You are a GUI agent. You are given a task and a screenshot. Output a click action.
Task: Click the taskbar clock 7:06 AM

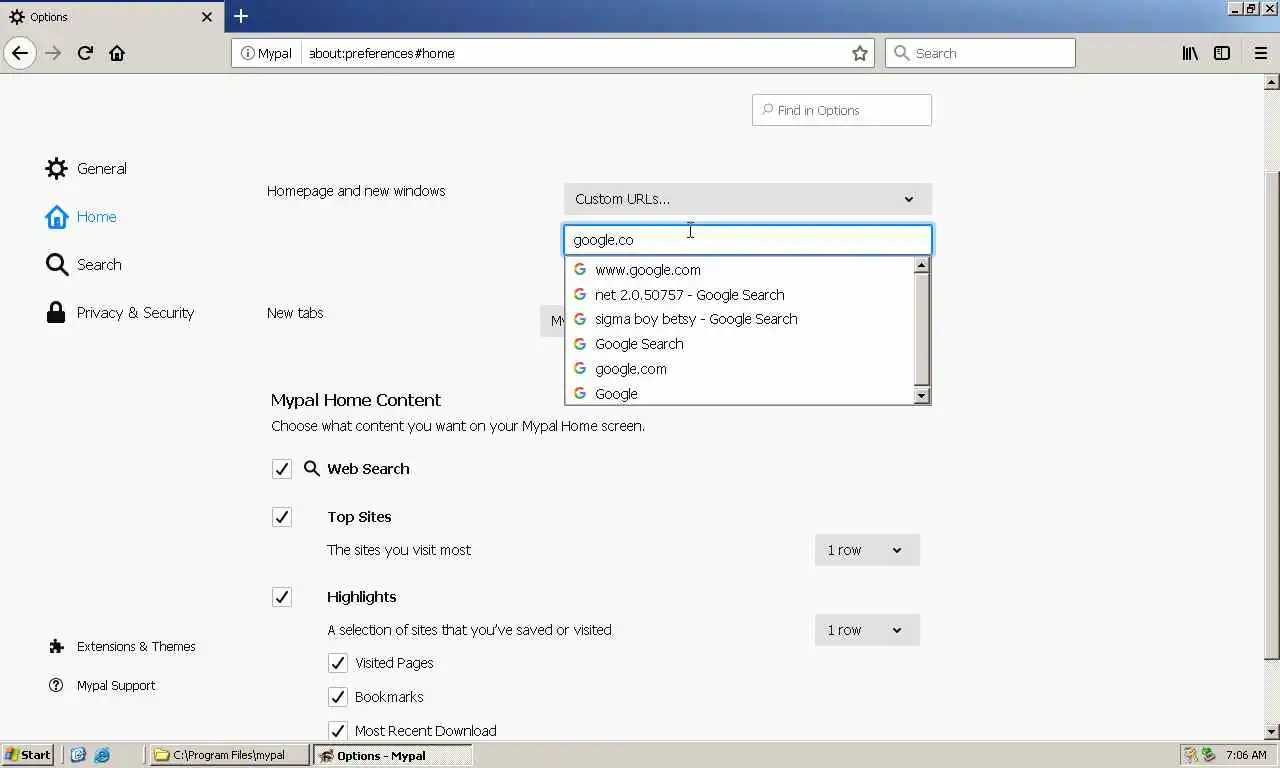(1246, 755)
